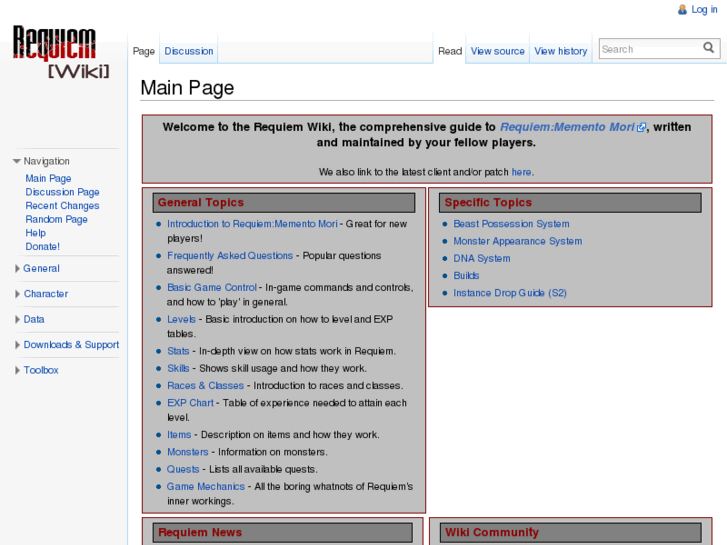This screenshot has height=545, width=727.
Task: Click the General Topics heading
Action: point(201,203)
